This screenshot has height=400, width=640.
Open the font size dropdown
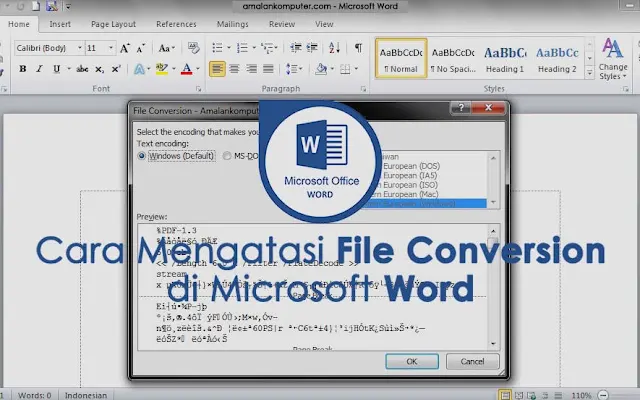click(111, 48)
